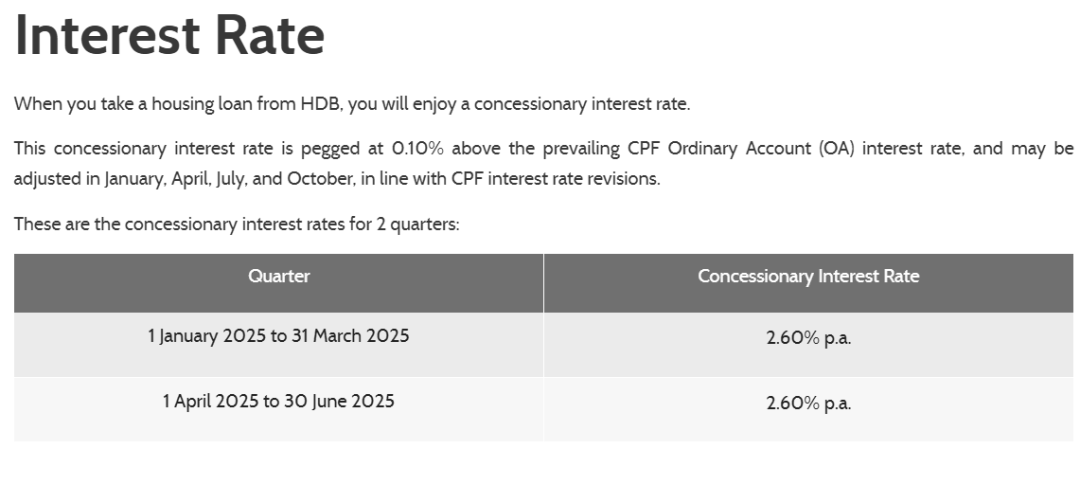The height and width of the screenshot is (485, 1080).
Task: Click the "(OA)" abbreviation
Action: pyautogui.click(x=835, y=149)
